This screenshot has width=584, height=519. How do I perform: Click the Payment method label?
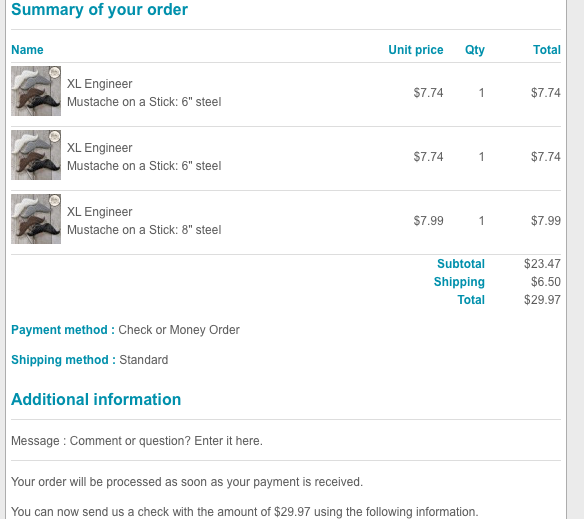tap(63, 330)
